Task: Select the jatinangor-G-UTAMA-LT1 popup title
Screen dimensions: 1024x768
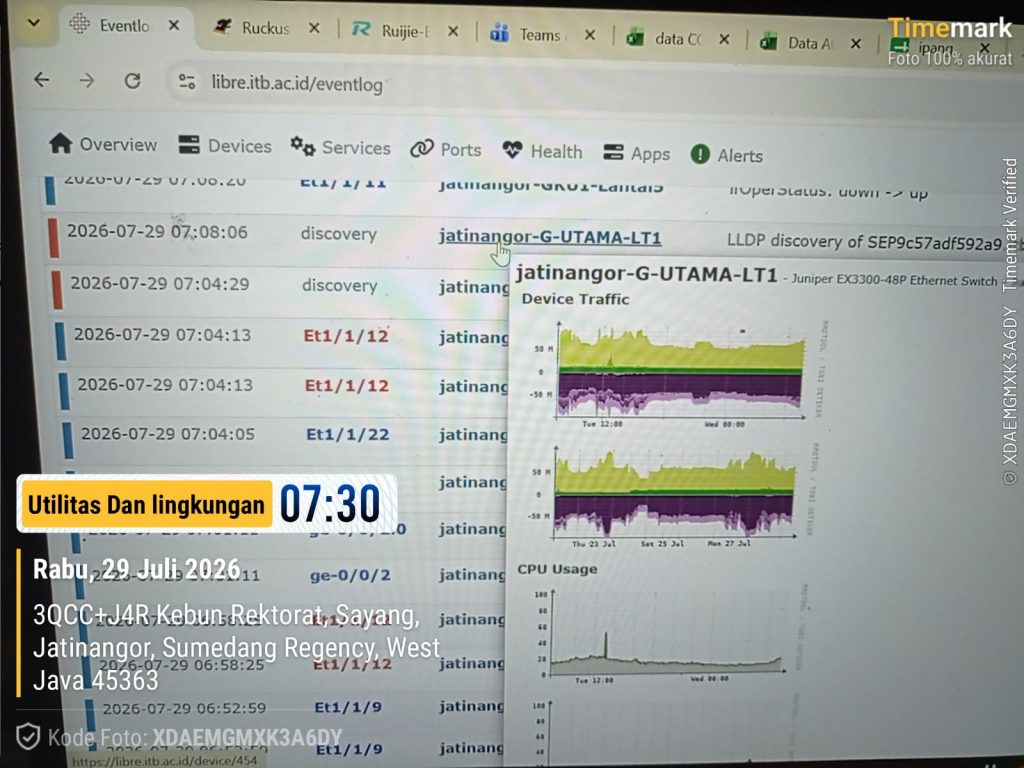Action: [x=647, y=274]
